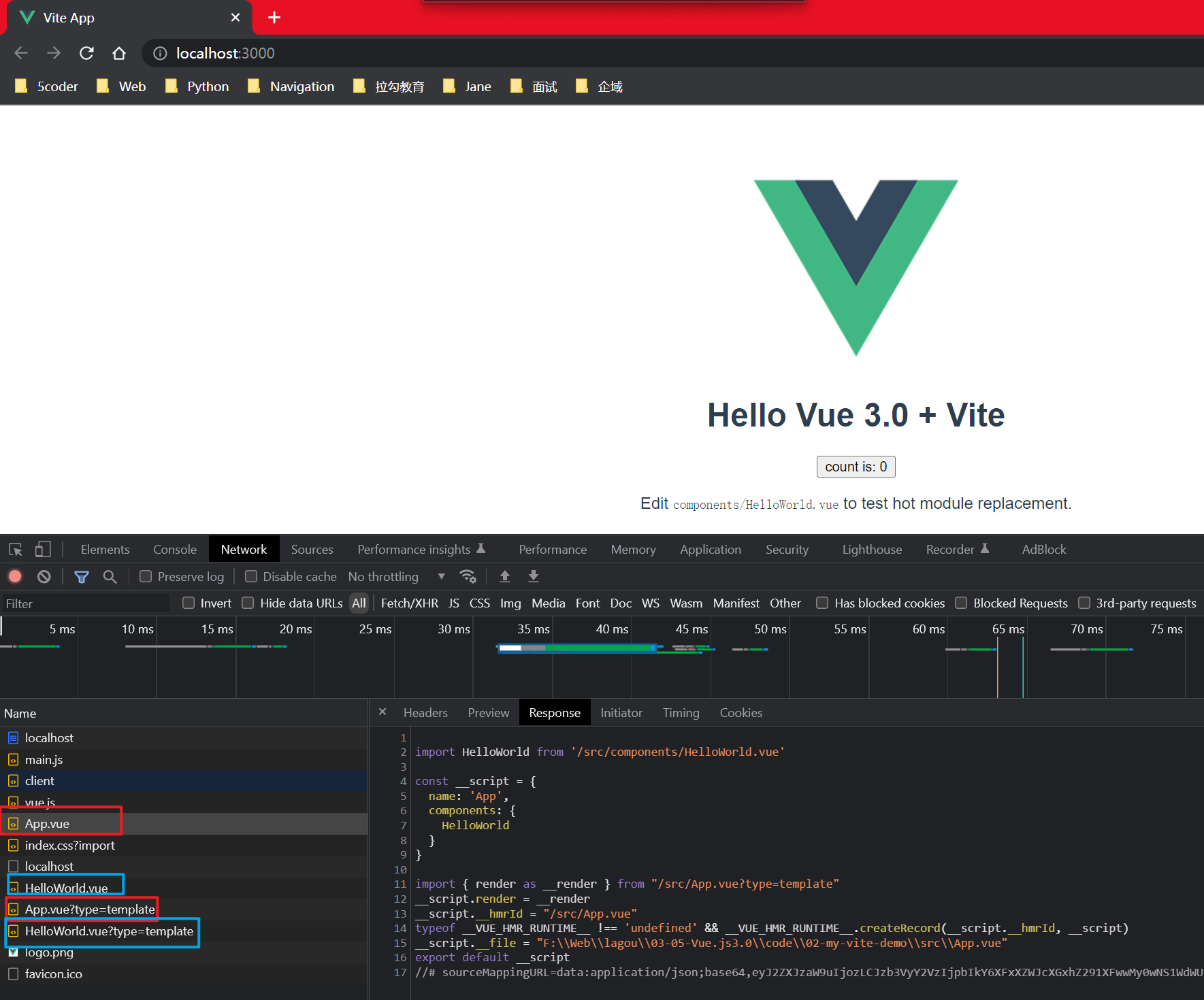Open the 企域 bookmarks folder
This screenshot has width=1204, height=1000.
(600, 86)
